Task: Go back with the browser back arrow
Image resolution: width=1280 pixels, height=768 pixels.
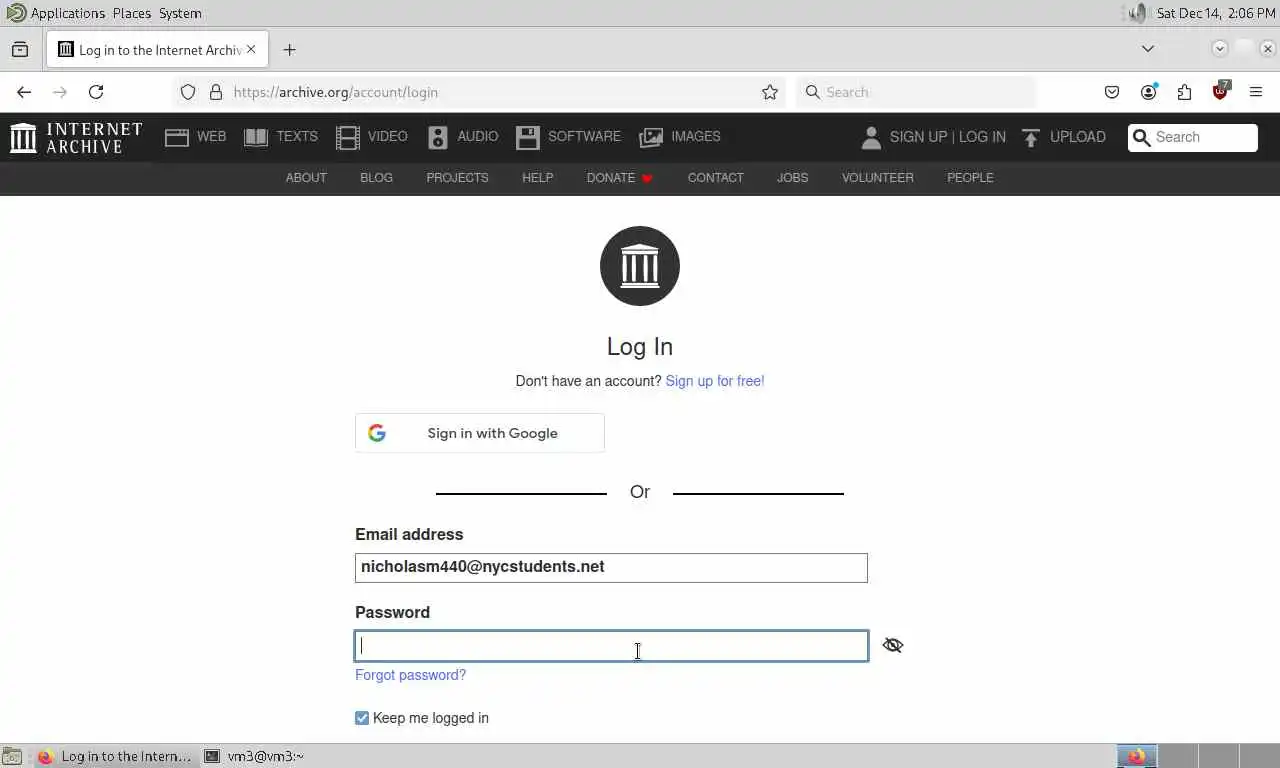Action: (24, 92)
